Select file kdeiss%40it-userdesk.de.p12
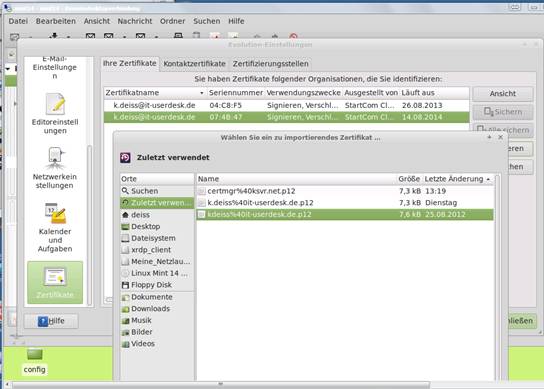The width and height of the screenshot is (544, 389). (345, 214)
